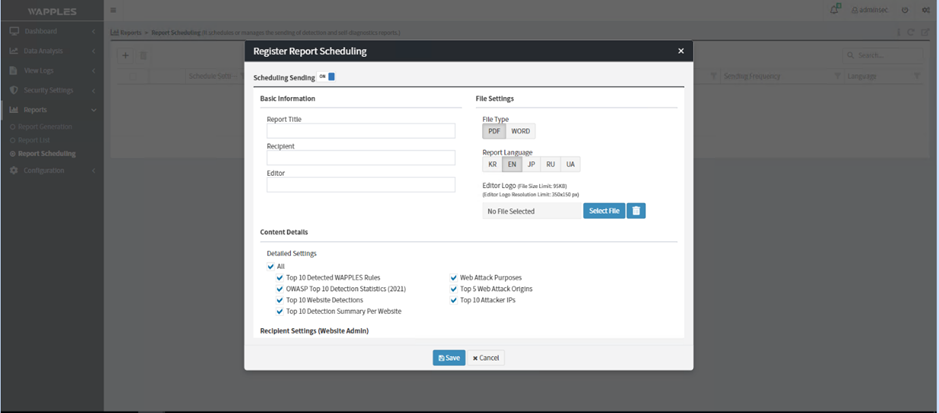Click the trash icon beside Select File
The image size is (939, 413).
pos(637,211)
